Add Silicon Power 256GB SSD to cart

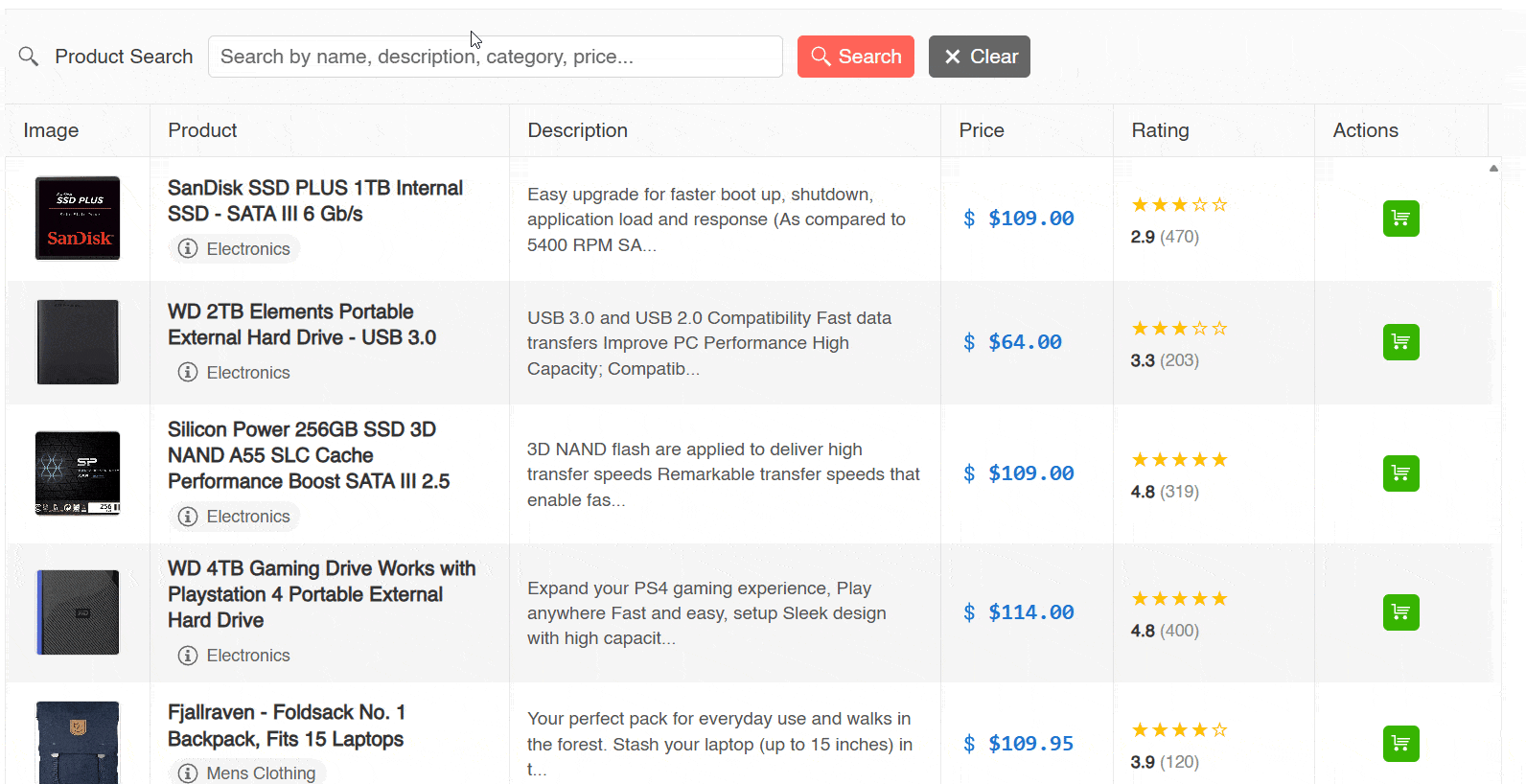tap(1400, 473)
